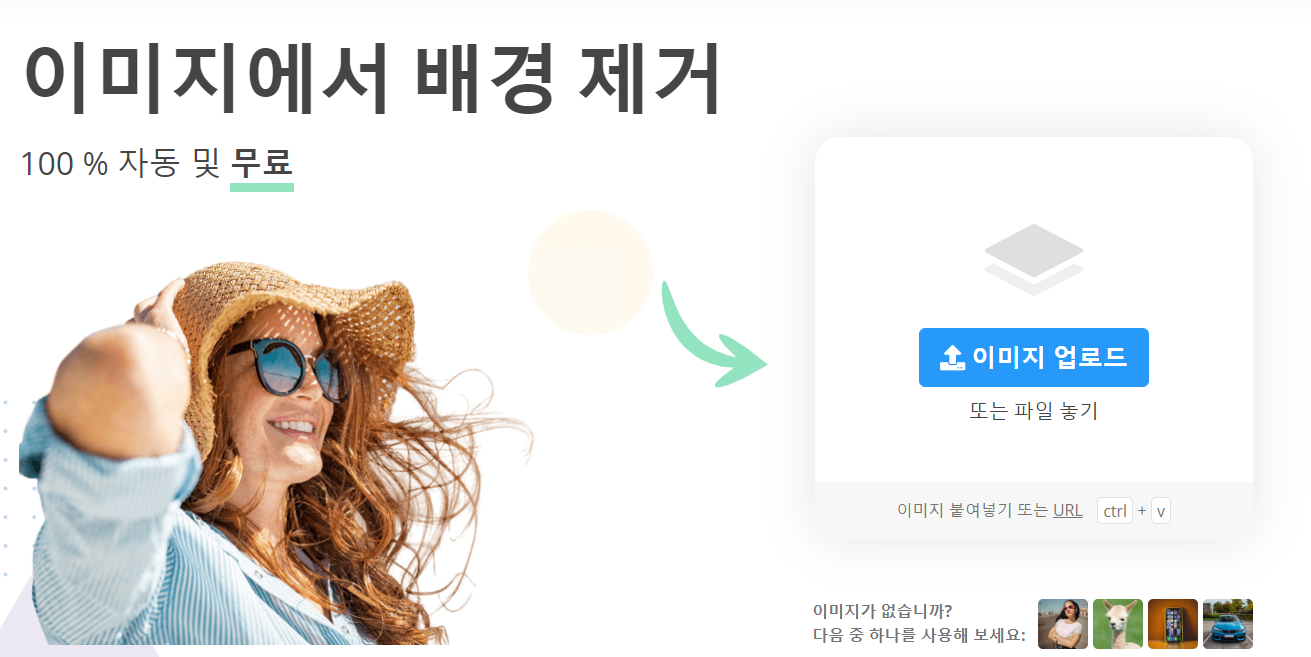Click the v key badge

click(1161, 511)
